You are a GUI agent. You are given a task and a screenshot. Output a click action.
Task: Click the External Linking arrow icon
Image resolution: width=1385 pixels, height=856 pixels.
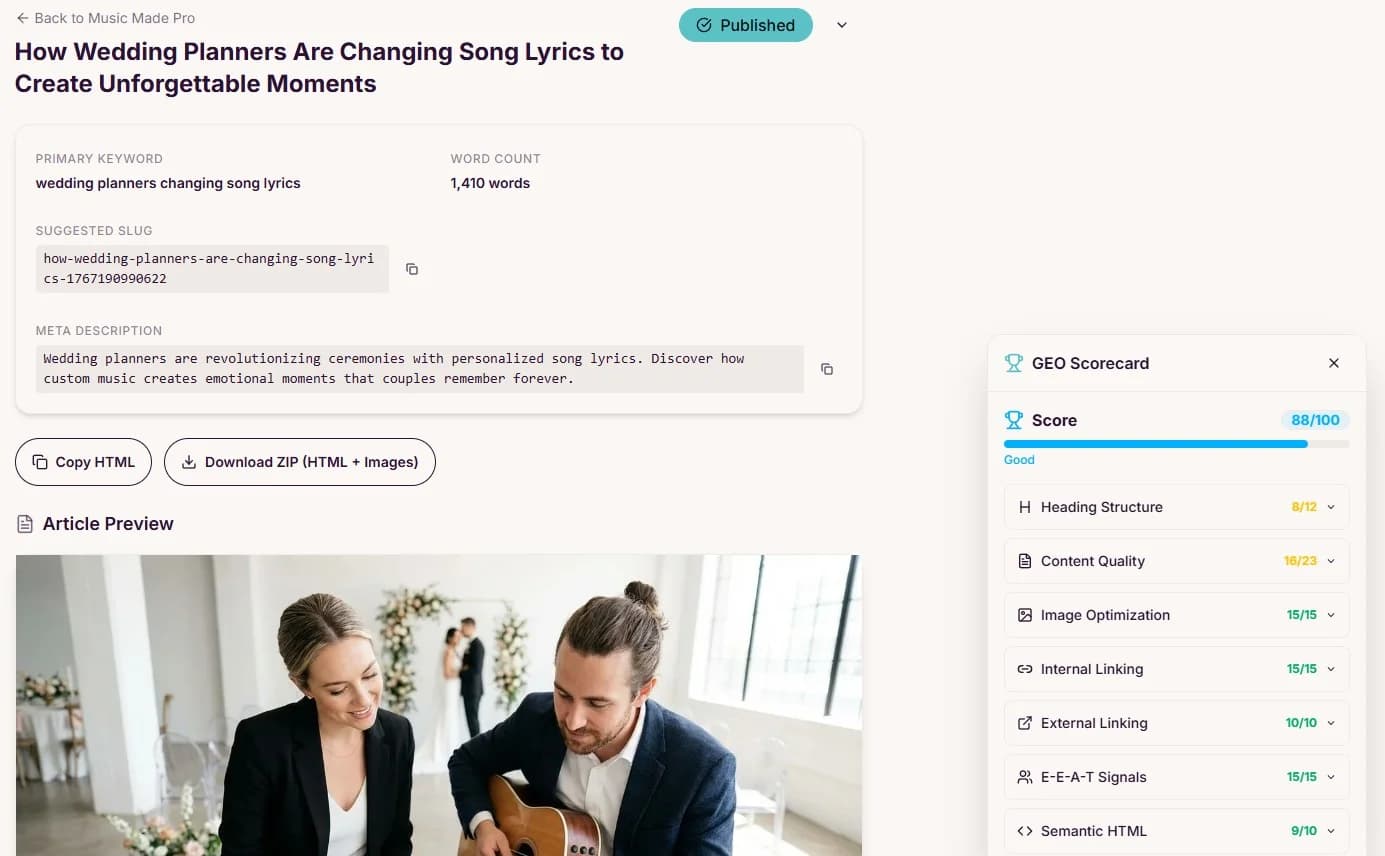pyautogui.click(x=1024, y=723)
